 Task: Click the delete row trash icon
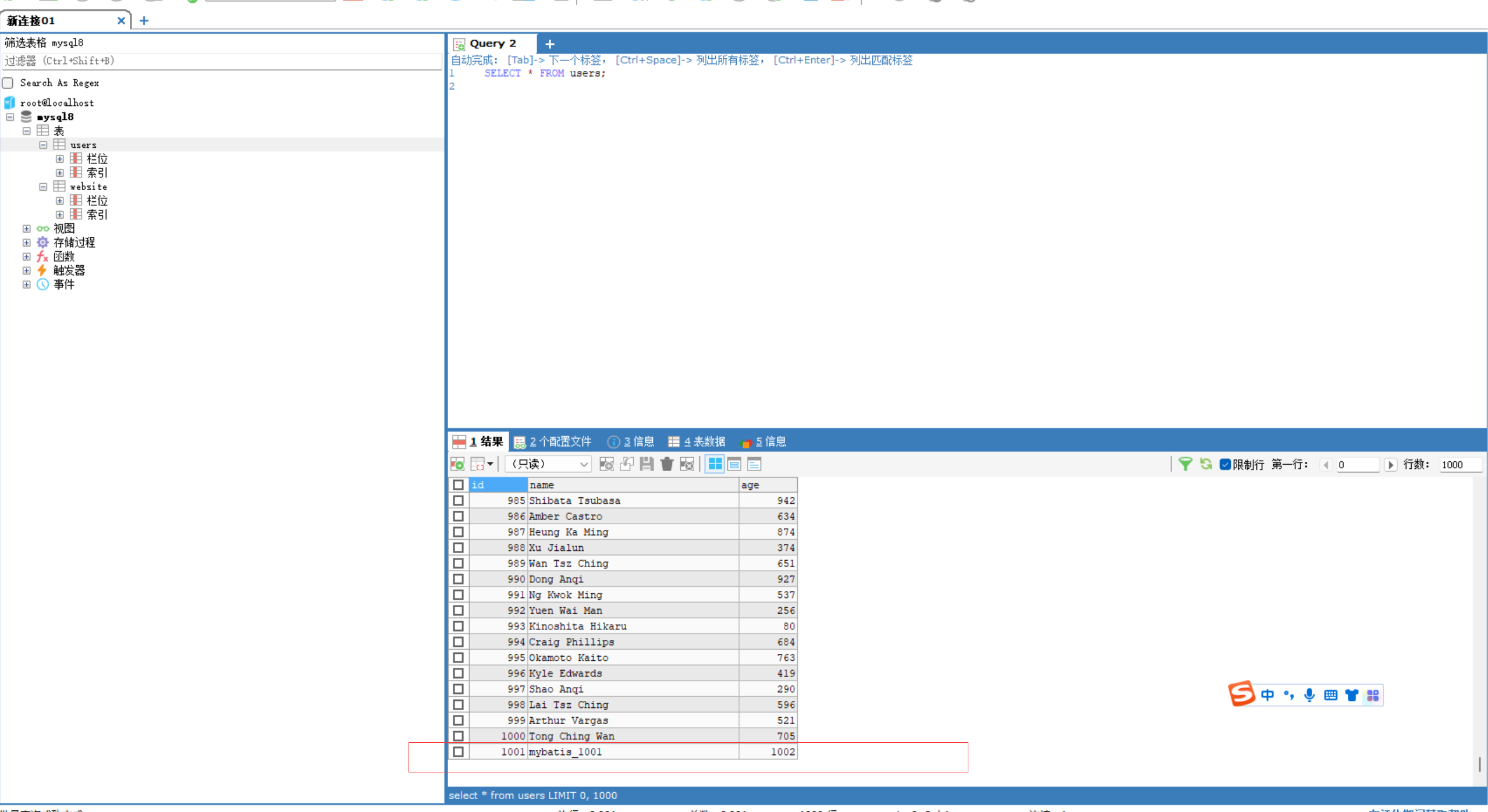pos(667,464)
